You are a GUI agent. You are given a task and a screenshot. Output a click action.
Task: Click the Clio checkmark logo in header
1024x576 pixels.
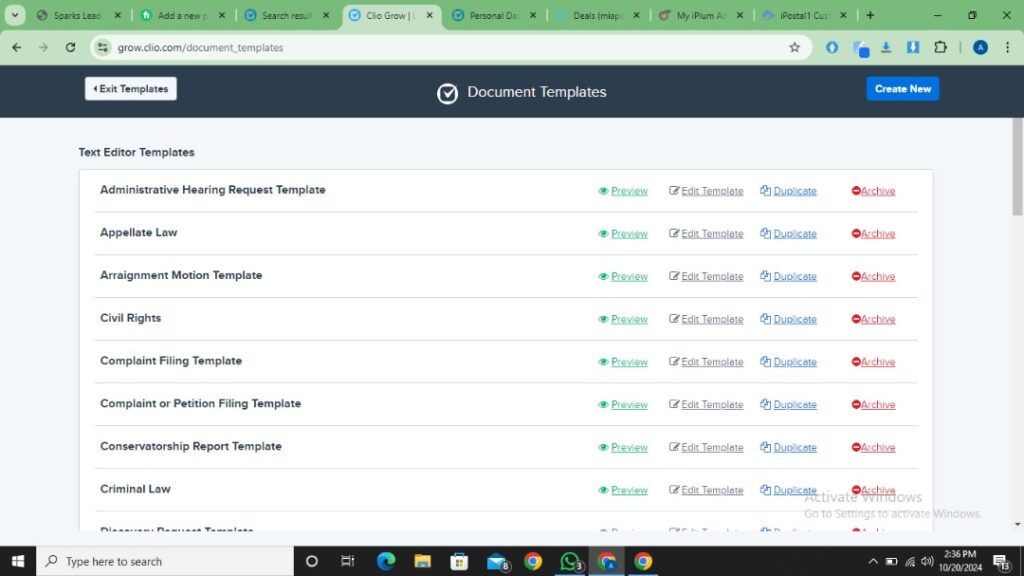click(x=447, y=93)
